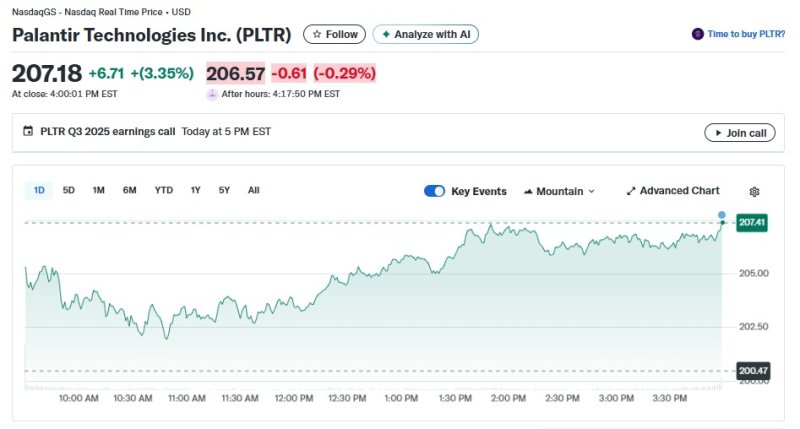Click the star icon on Follow

click(x=317, y=34)
